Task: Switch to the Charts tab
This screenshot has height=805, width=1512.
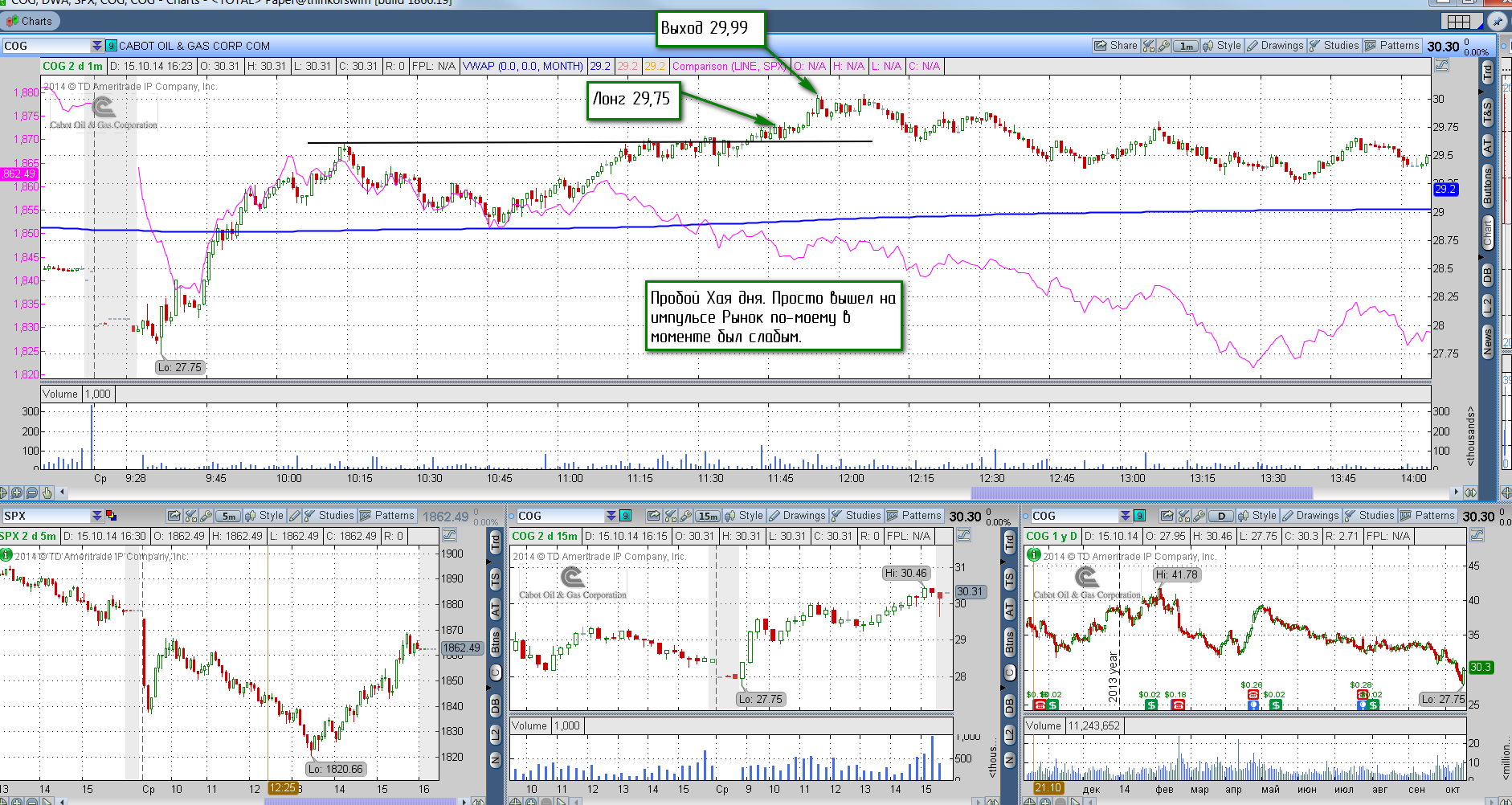Action: coord(30,22)
